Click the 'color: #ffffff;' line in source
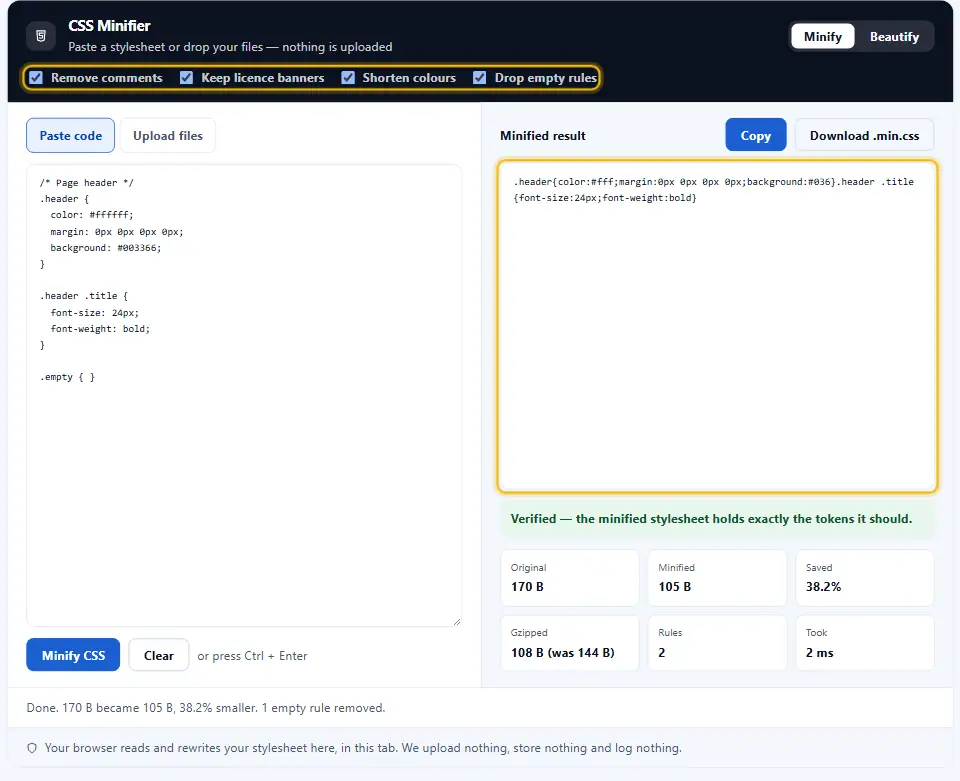 (92, 215)
